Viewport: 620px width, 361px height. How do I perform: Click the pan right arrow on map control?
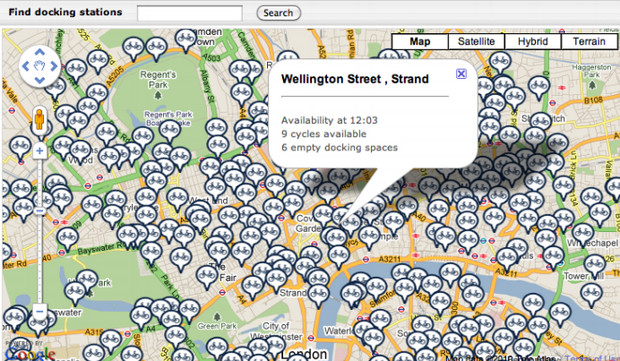[x=53, y=66]
